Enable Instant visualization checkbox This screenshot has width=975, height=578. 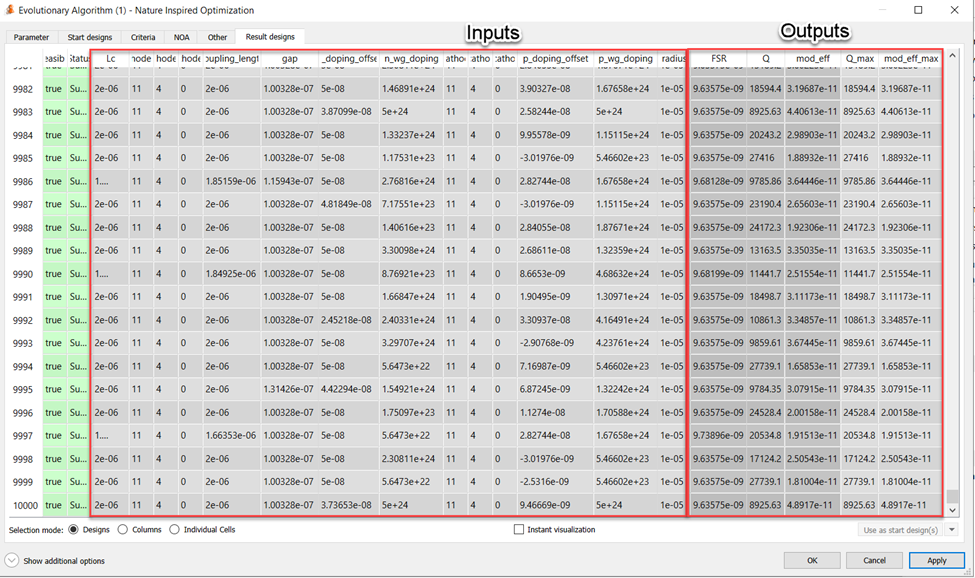[519, 530]
